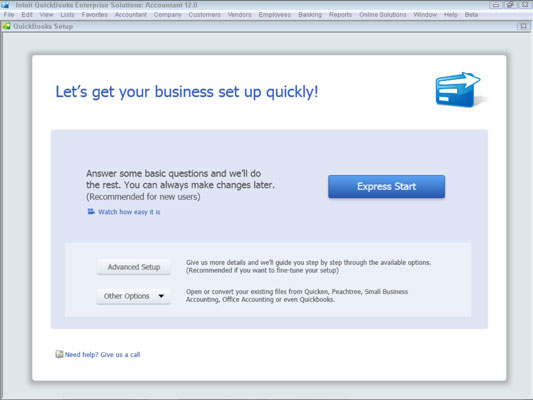Open the Online Solutions menu
The height and width of the screenshot is (400, 533).
coord(383,15)
